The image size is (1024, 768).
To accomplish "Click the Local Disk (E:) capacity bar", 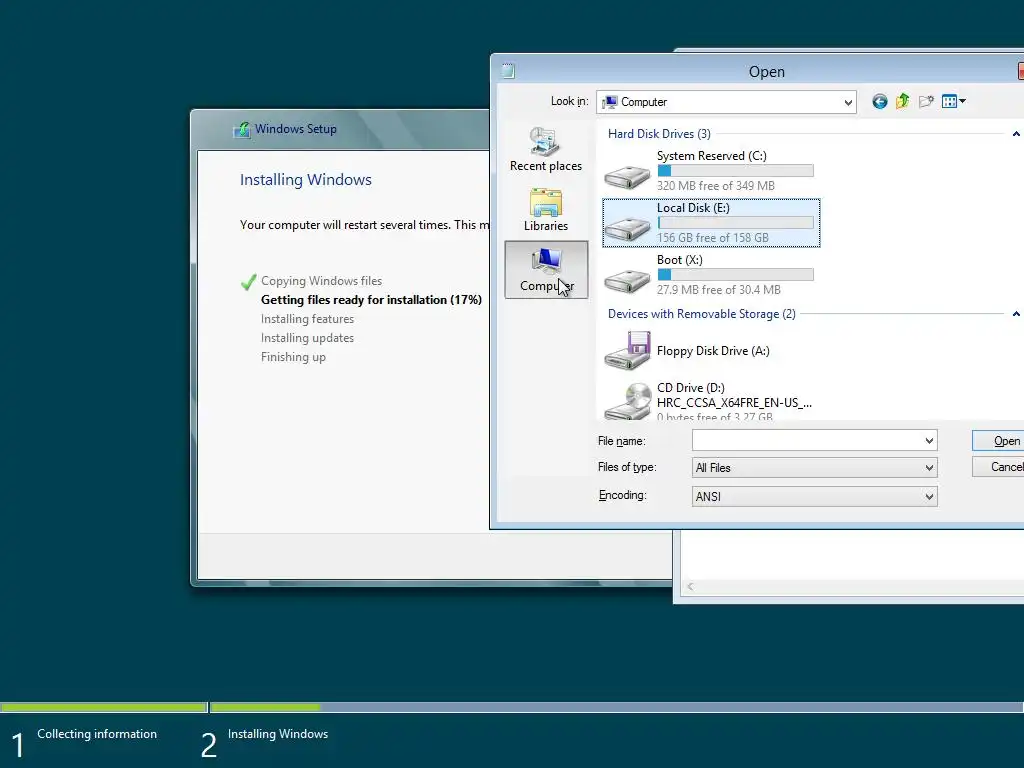I will [x=735, y=223].
